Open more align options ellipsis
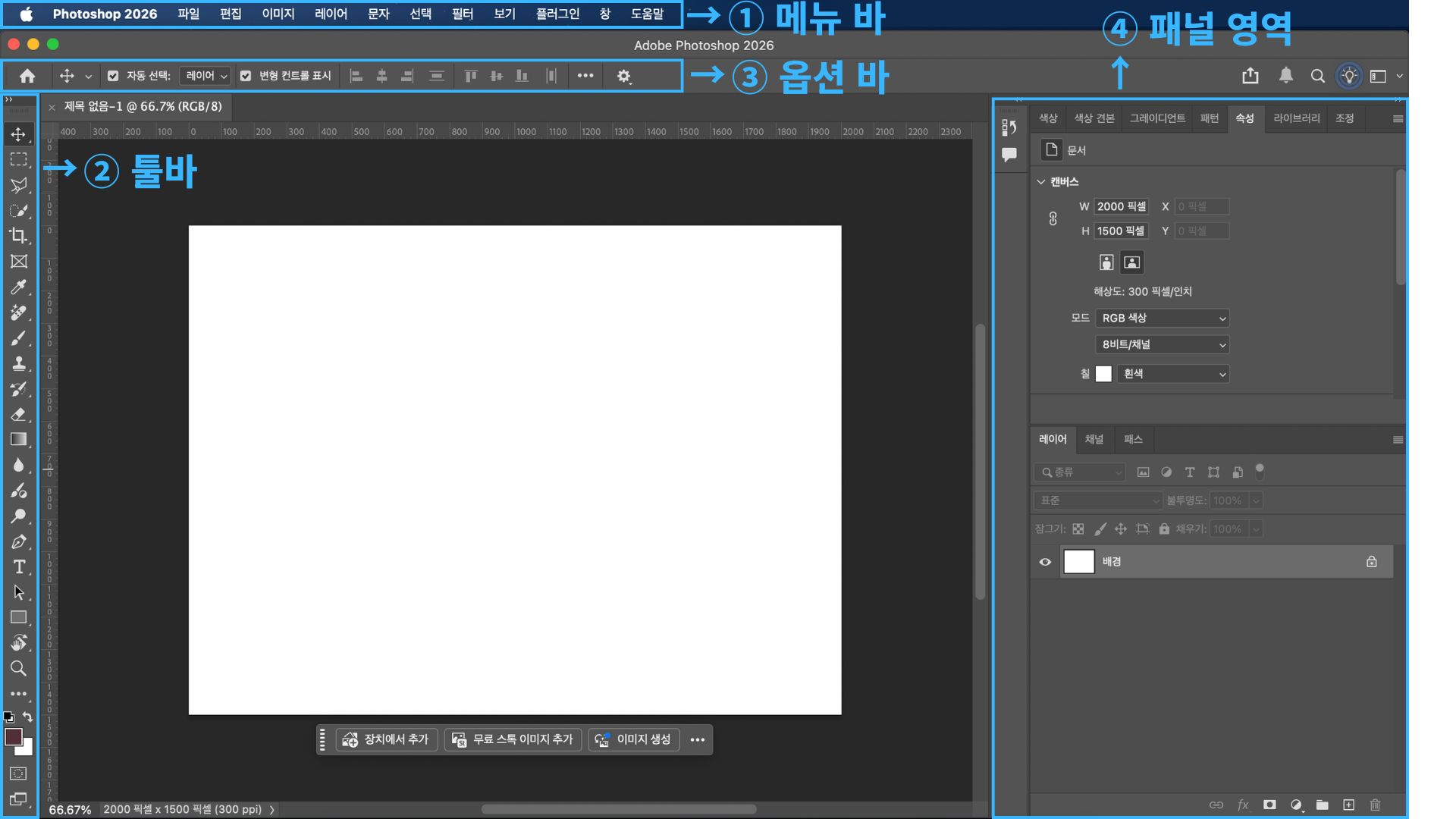The width and height of the screenshot is (1456, 819). 585,76
